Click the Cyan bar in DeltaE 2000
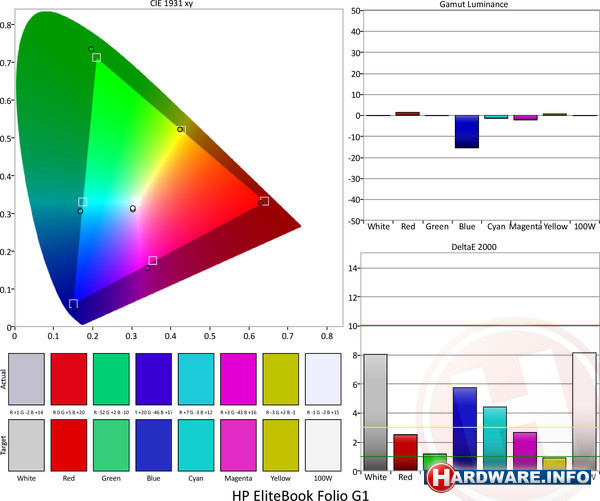The height and width of the screenshot is (501, 600). click(495, 439)
